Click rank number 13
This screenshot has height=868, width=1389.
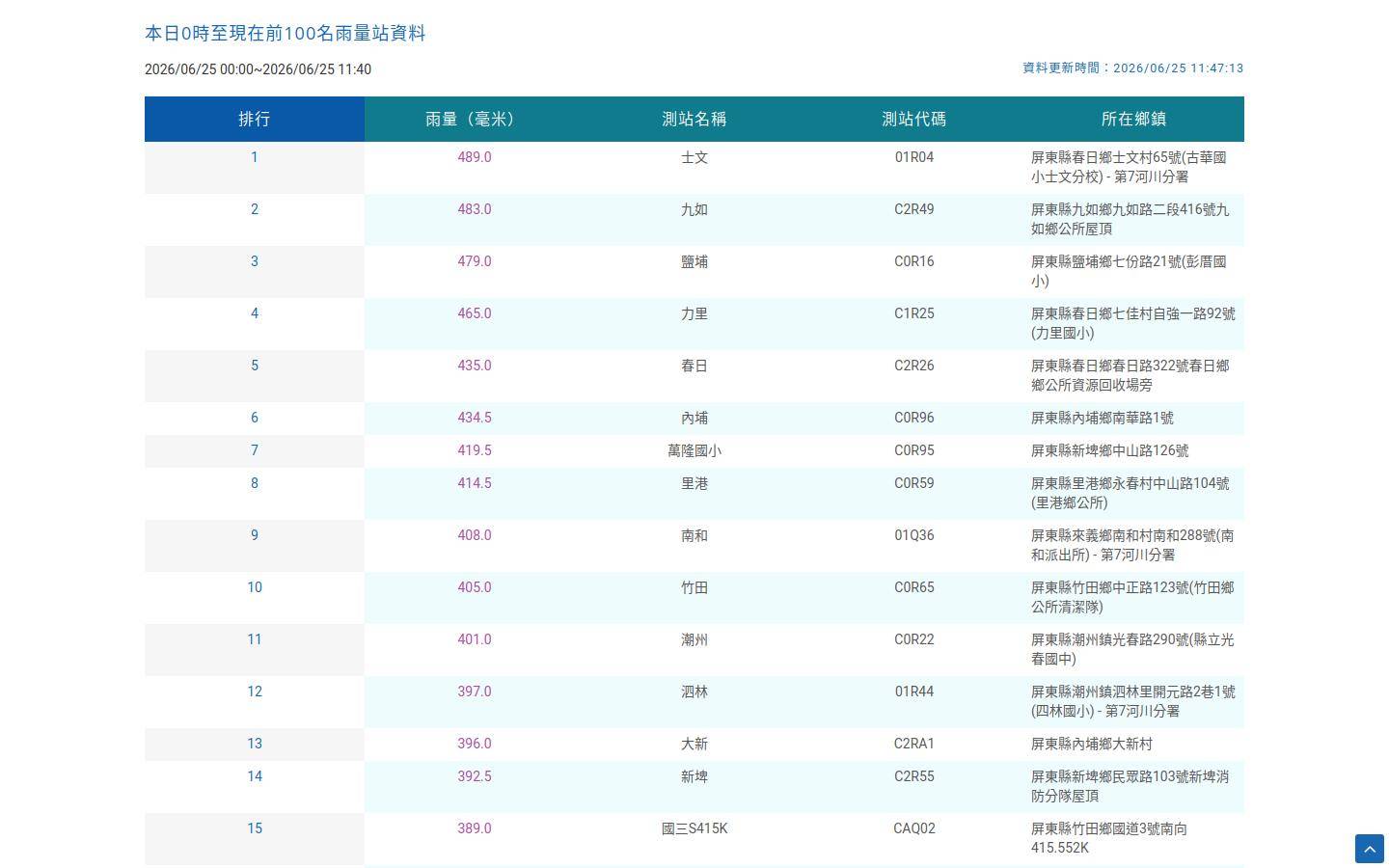255,744
